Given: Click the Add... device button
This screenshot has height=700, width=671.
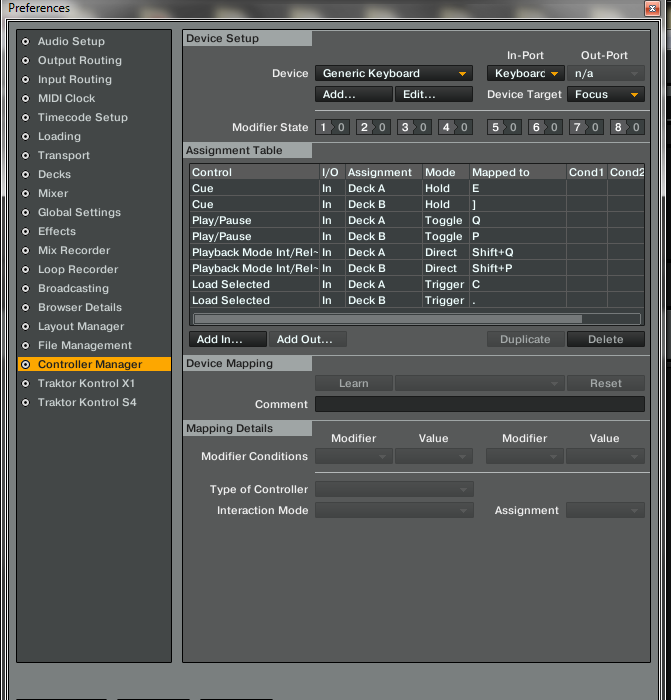Looking at the screenshot, I should [354, 94].
